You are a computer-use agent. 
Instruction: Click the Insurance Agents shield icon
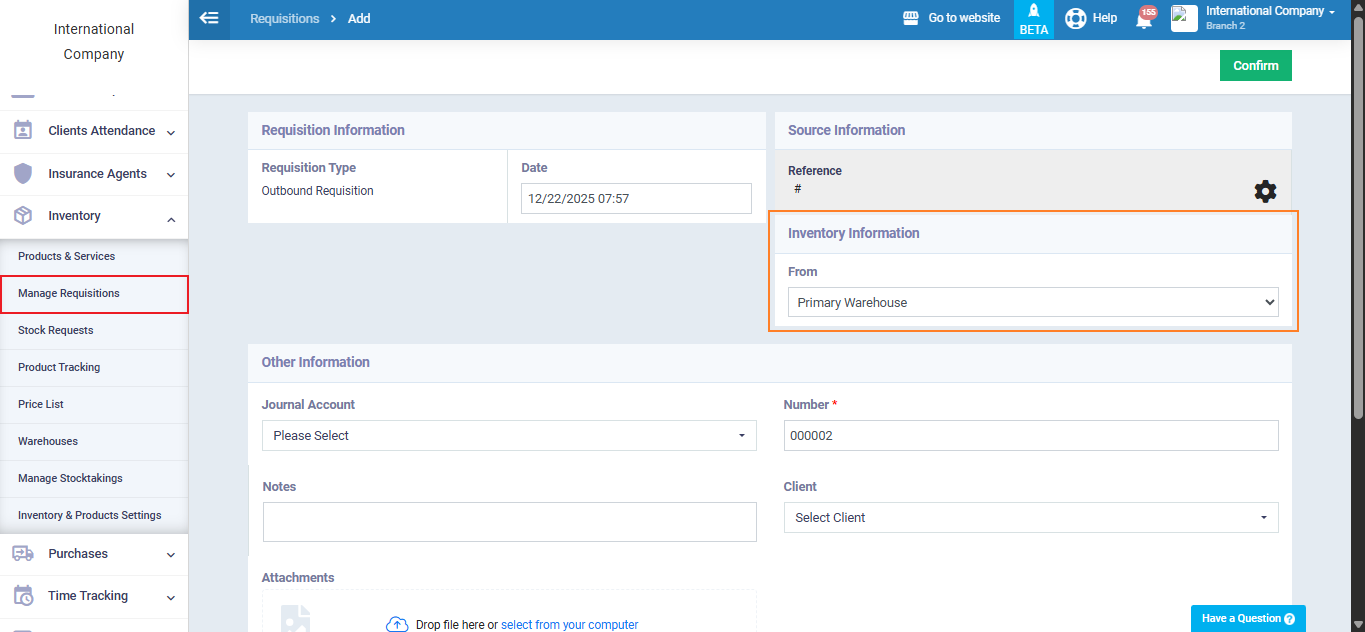coord(23,174)
